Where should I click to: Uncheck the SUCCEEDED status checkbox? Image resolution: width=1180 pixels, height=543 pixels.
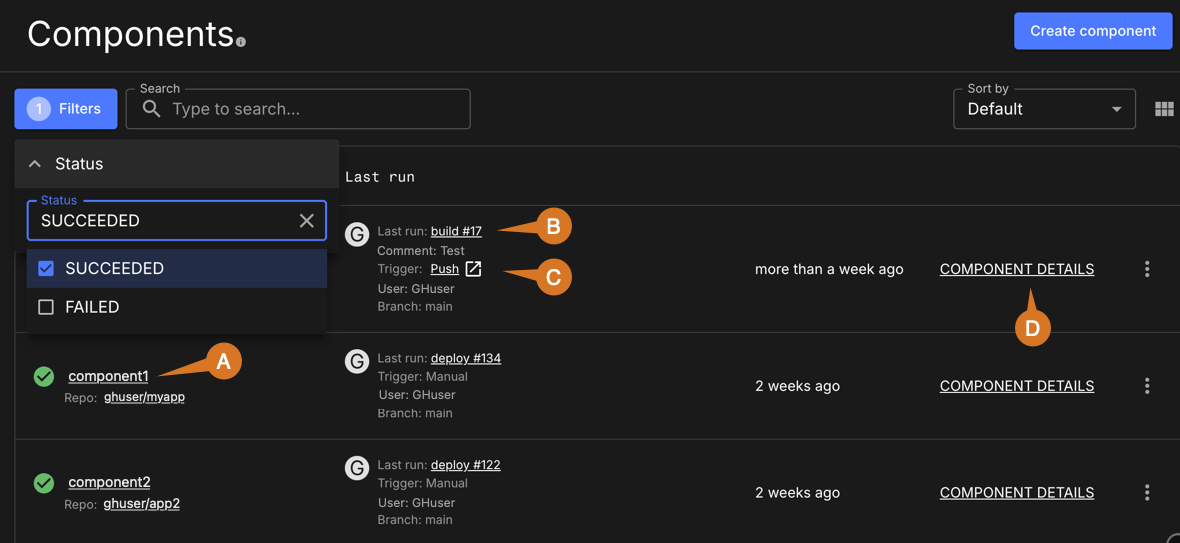click(x=46, y=268)
